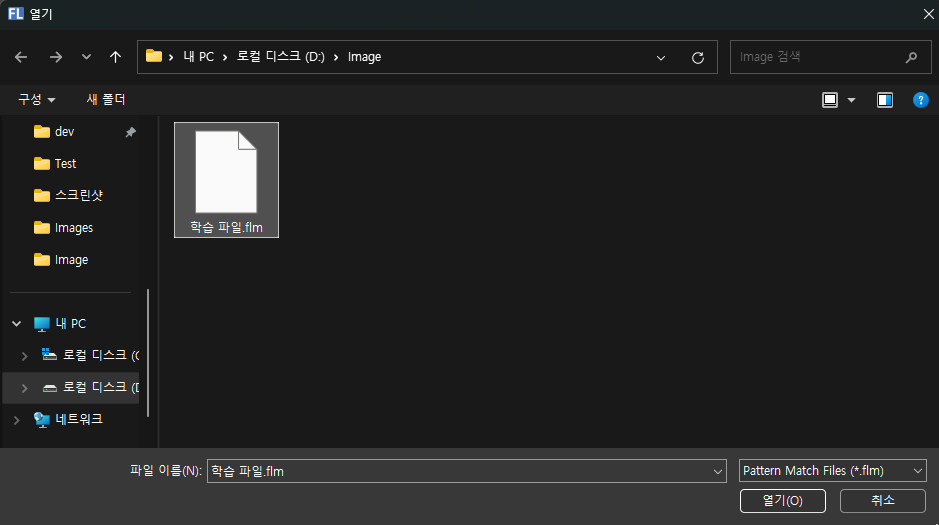Screen dimensions: 939x525
Task: Select 내 PC in the navigation tree
Action: click(70, 324)
